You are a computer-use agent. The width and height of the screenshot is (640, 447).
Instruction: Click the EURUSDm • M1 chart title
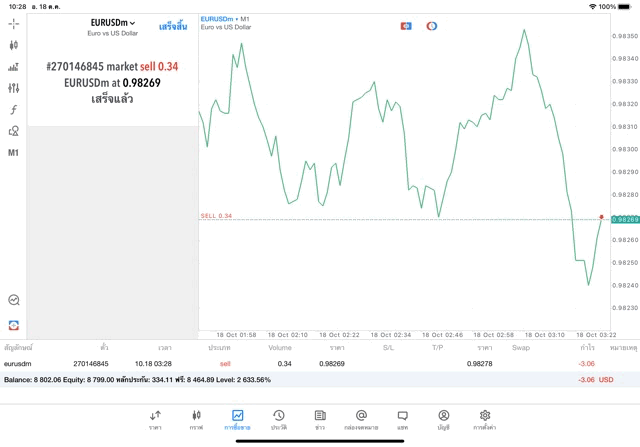click(x=225, y=19)
